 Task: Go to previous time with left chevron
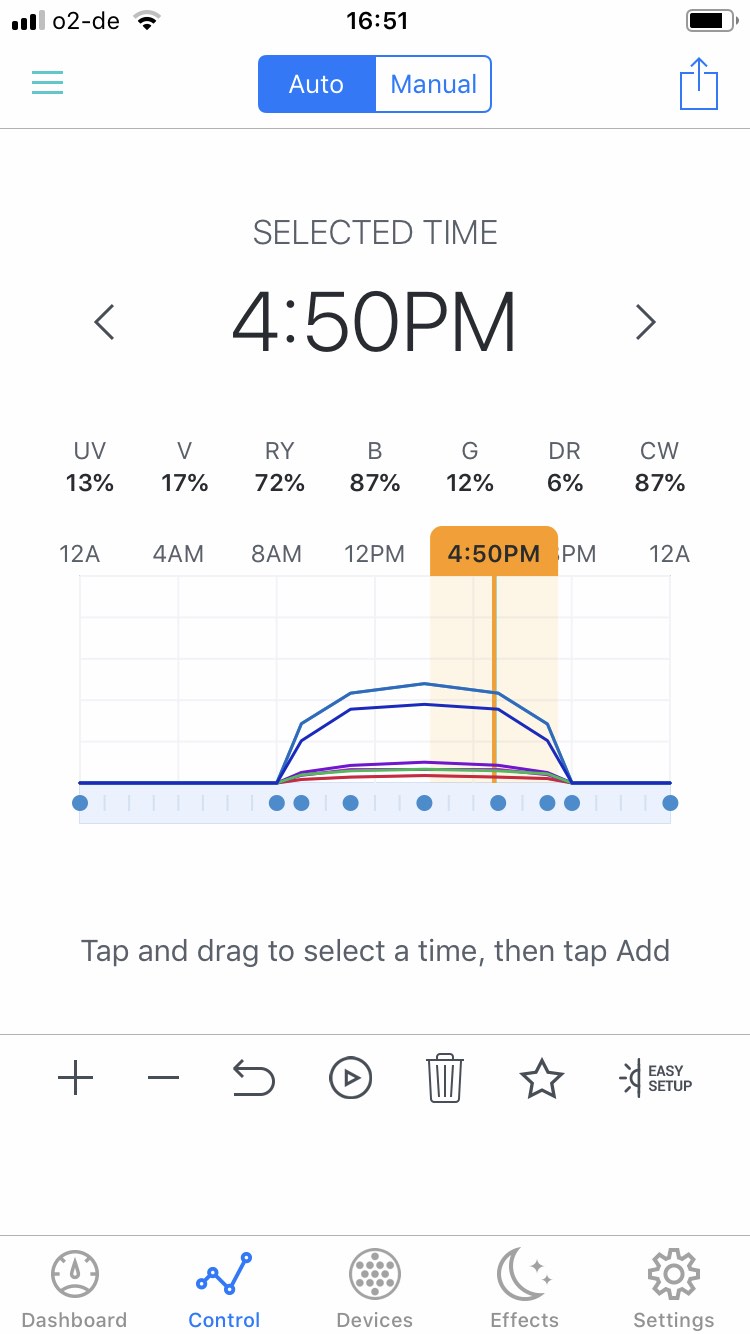pyautogui.click(x=104, y=322)
